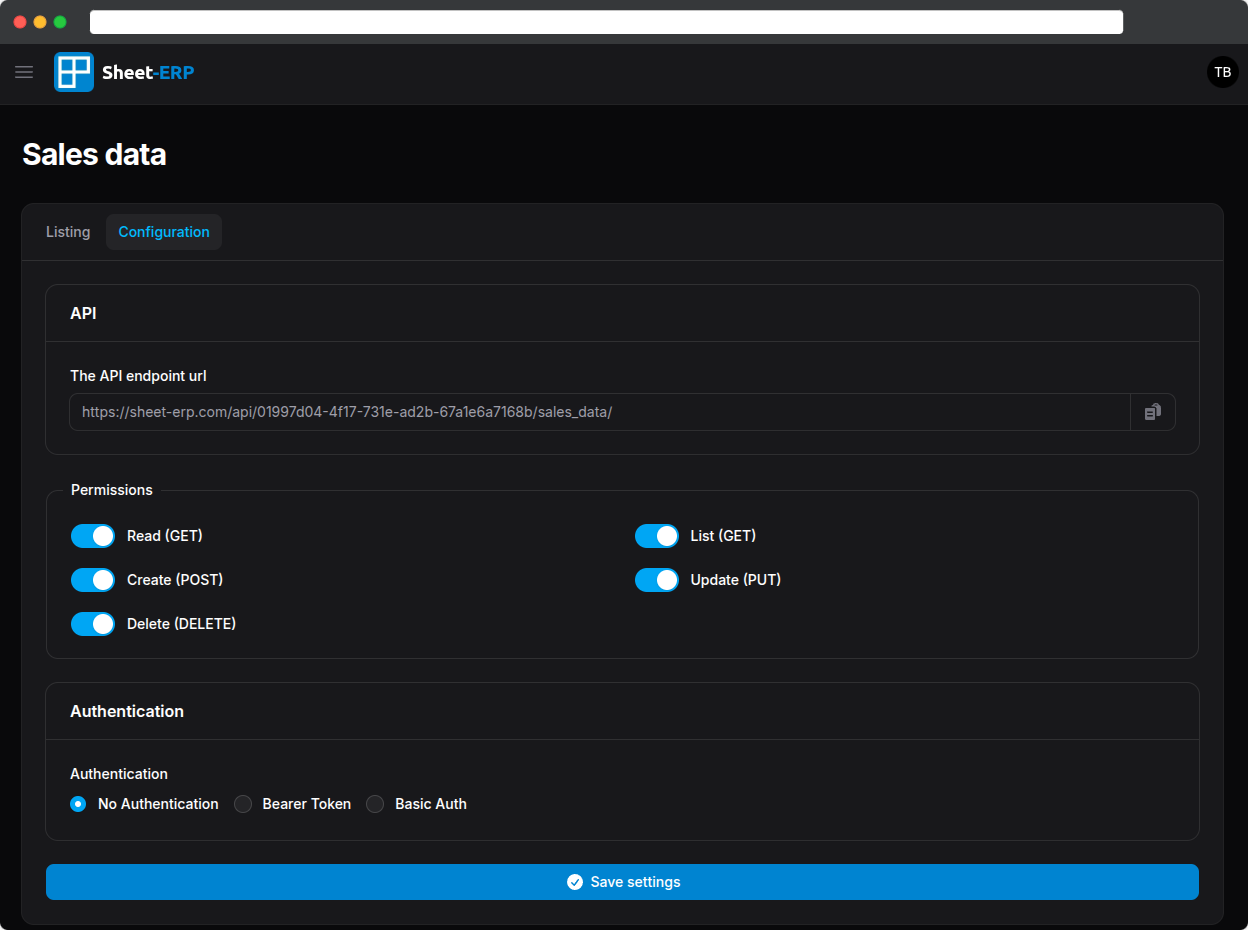
Task: Click the Save settings button
Action: pos(622,882)
